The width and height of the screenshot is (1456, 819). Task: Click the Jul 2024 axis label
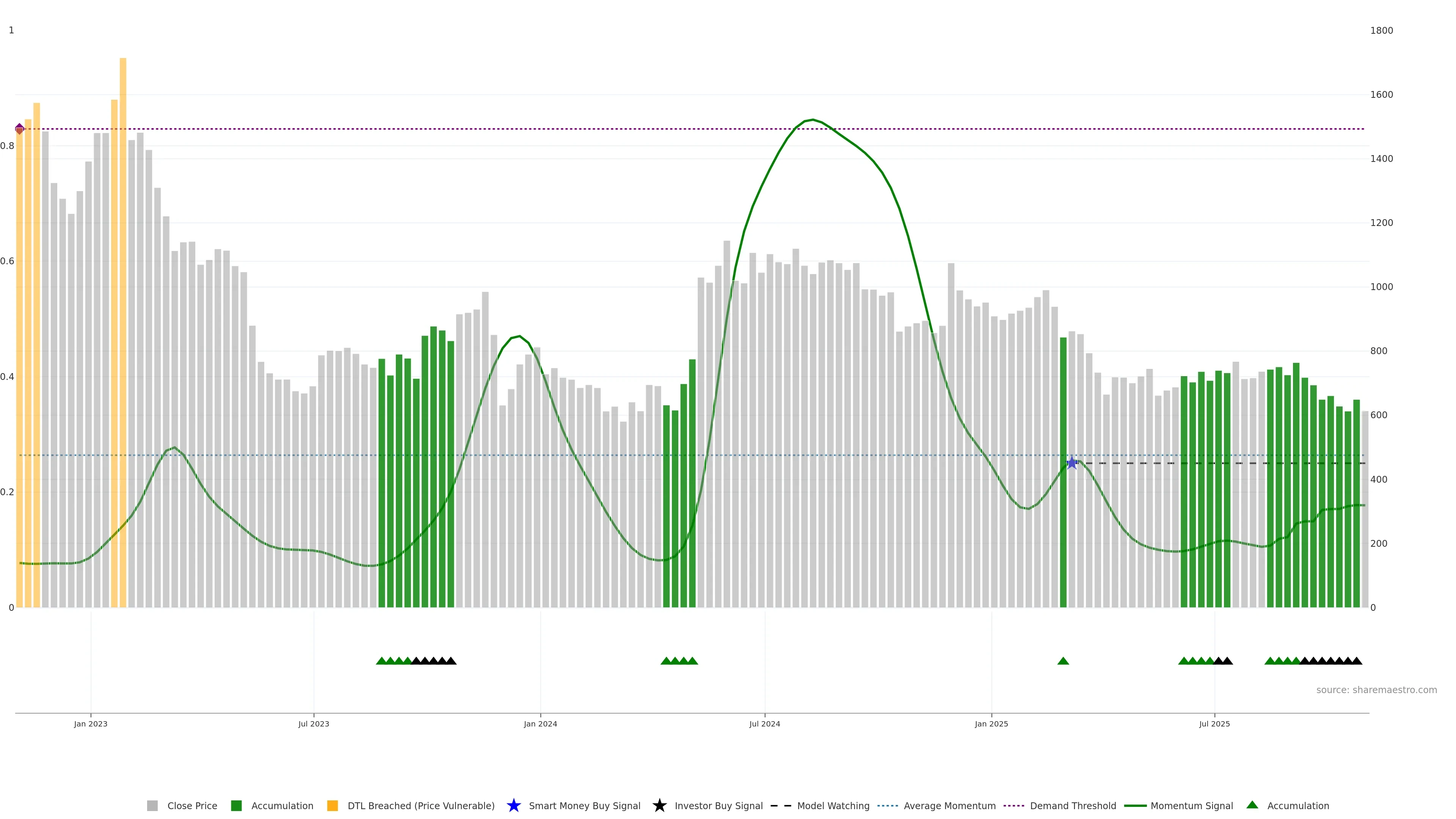click(764, 723)
